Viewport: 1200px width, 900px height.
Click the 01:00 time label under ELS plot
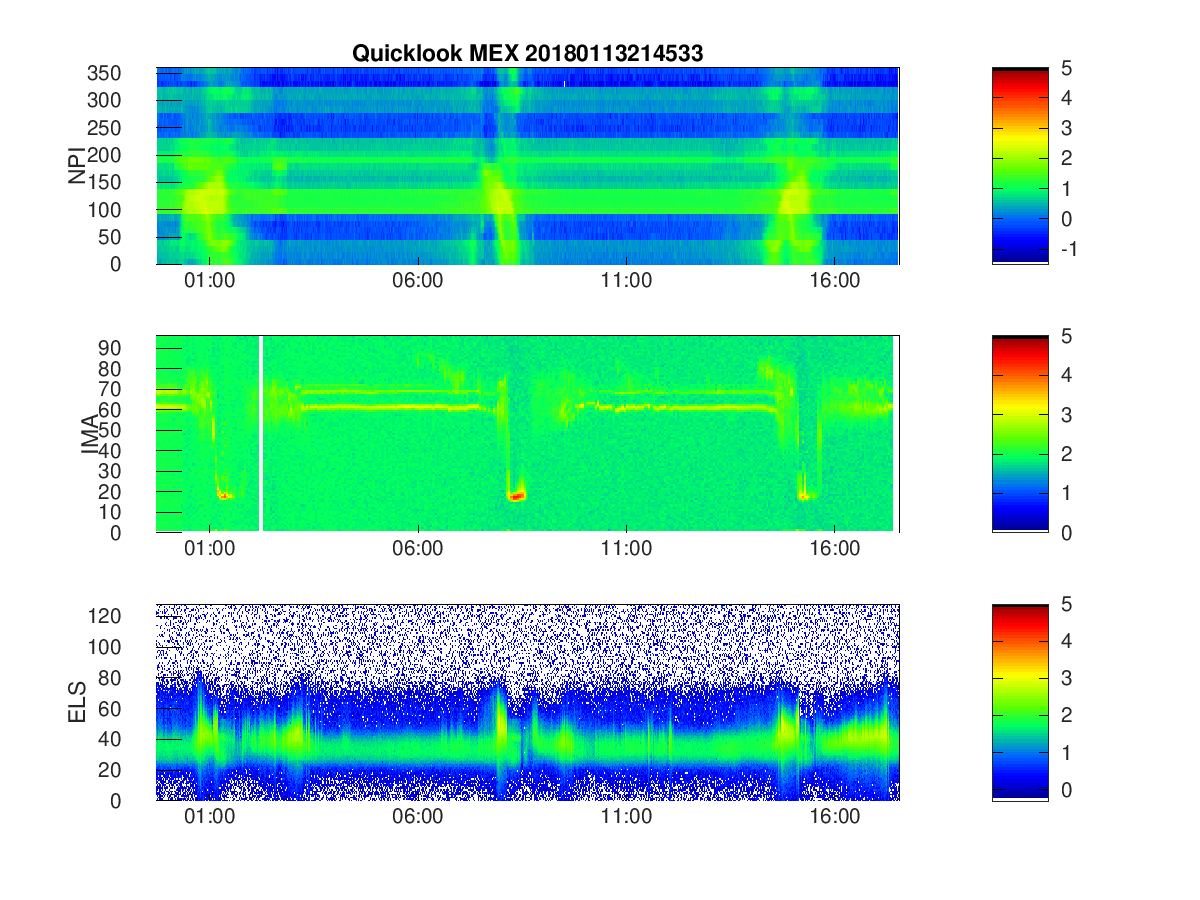[x=209, y=817]
